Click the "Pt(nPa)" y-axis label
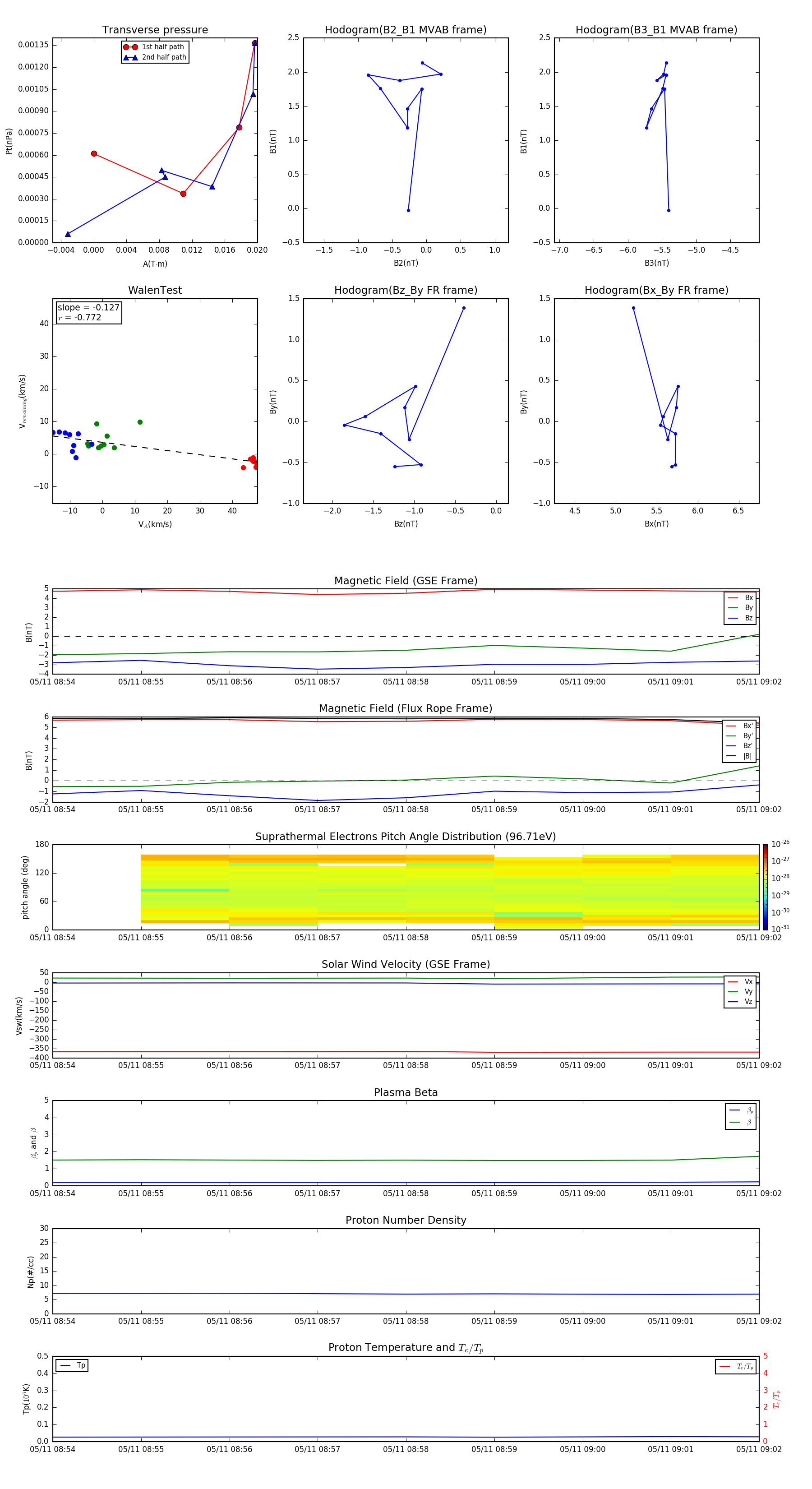This screenshot has height=1489, width=812. (9, 141)
